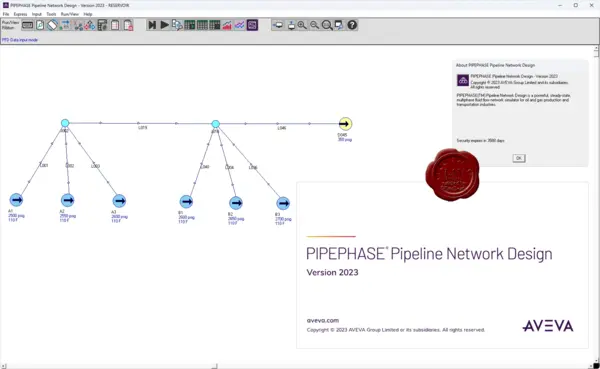Select the yellow sink node D045
The image size is (600, 369).
[345, 124]
